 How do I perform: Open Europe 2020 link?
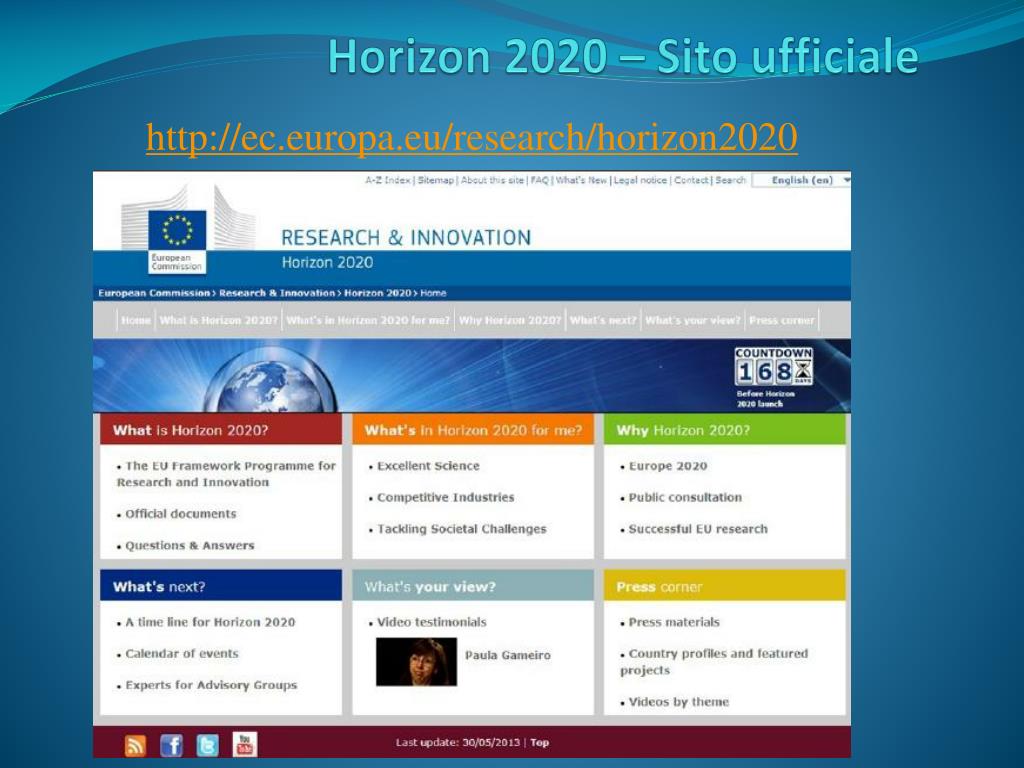pos(667,466)
